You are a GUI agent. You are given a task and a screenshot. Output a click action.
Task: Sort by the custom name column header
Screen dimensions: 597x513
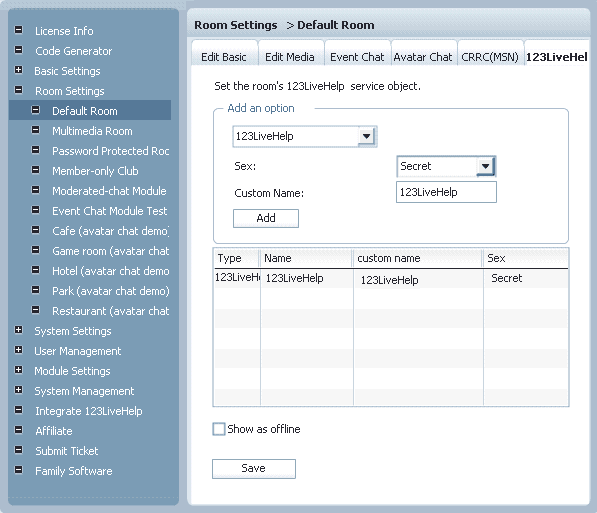coord(418,258)
